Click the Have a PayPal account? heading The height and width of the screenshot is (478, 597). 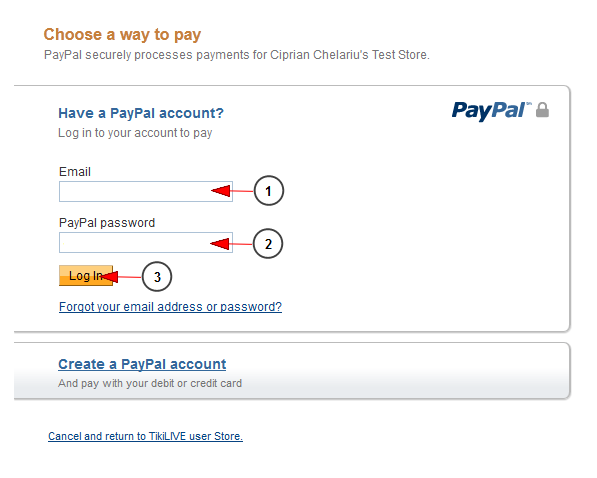coord(141,113)
